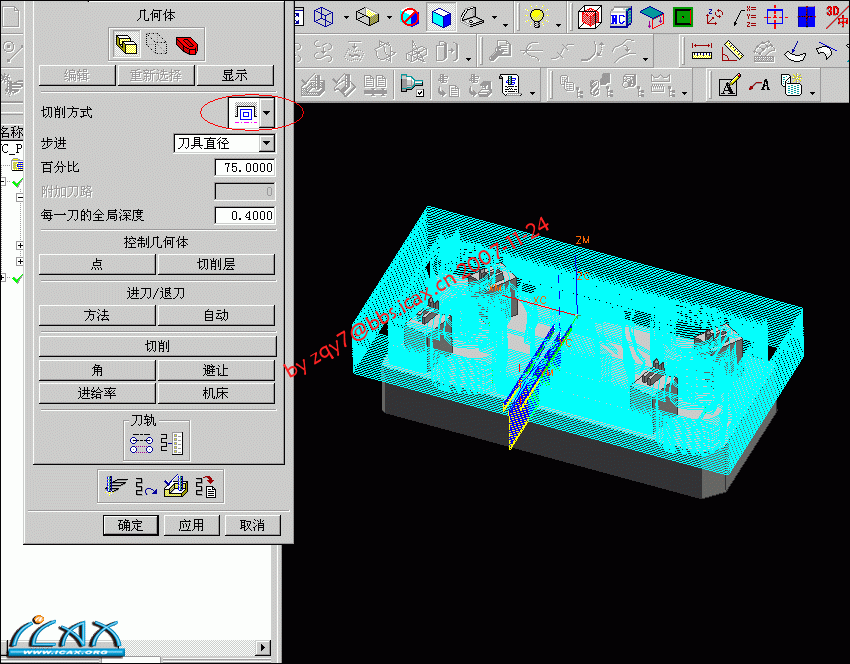This screenshot has width=850, height=664.
Task: Click the 切削 button
Action: pos(157,346)
